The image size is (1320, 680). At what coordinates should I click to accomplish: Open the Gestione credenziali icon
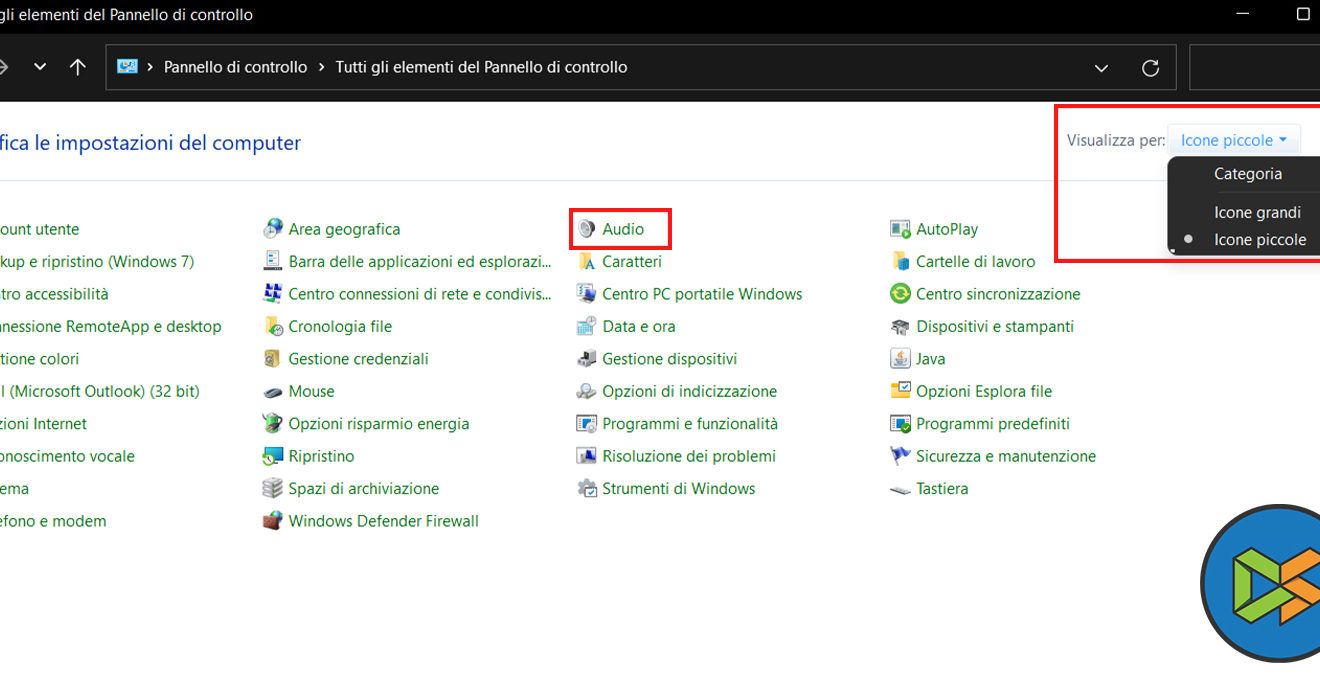(272, 358)
